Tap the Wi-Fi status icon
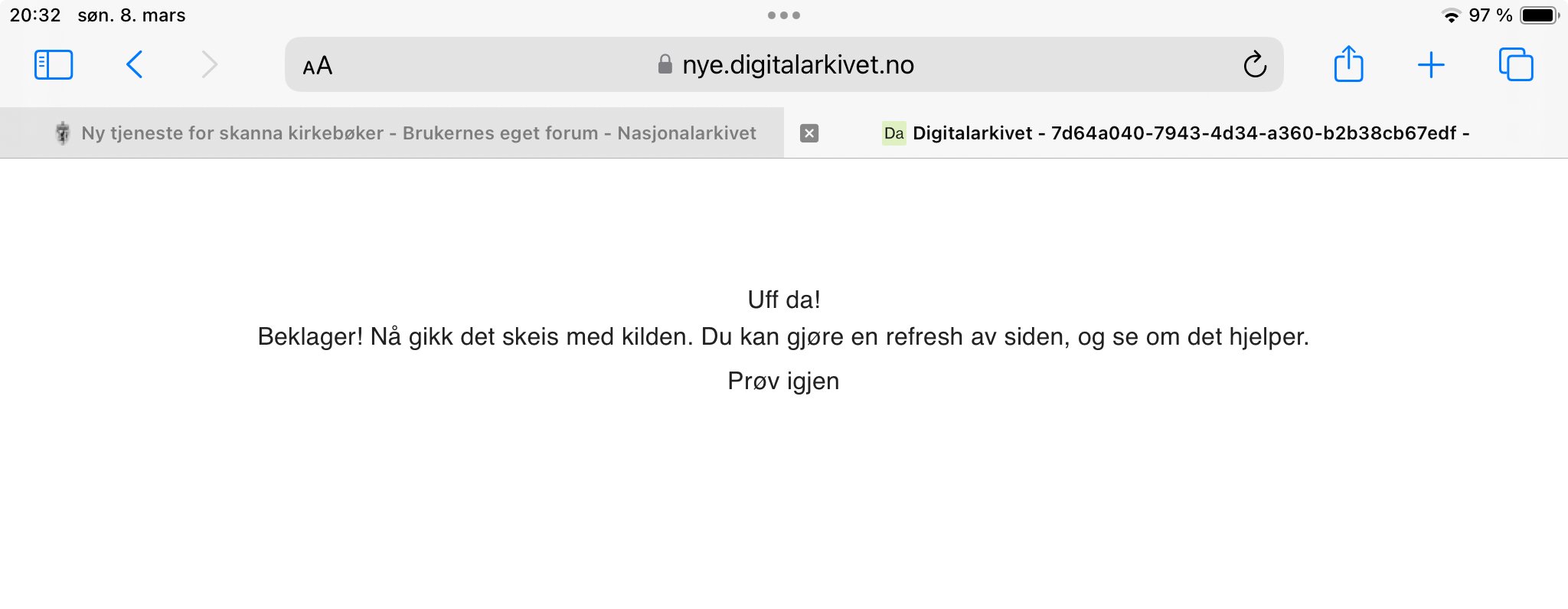 [x=1450, y=15]
